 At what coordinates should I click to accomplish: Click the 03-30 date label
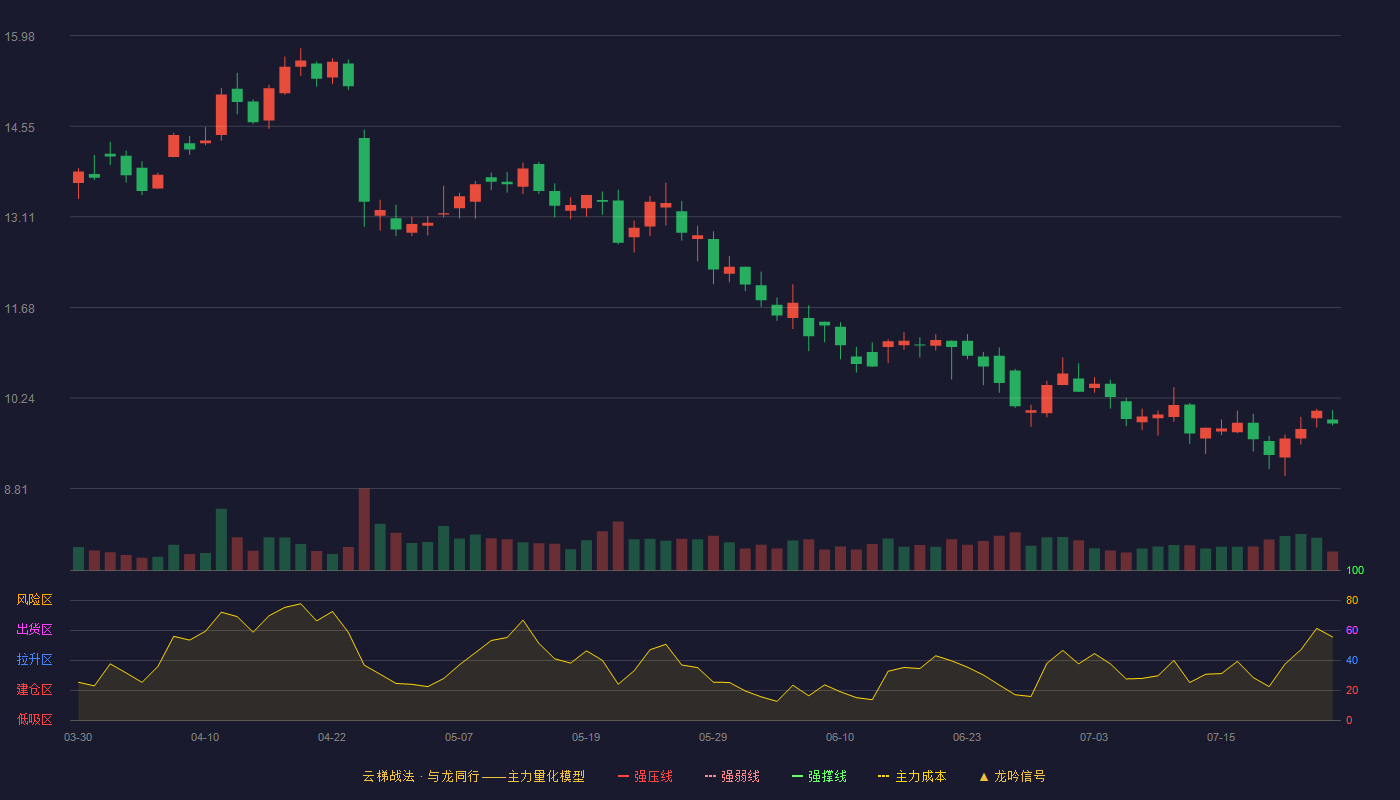click(x=78, y=737)
